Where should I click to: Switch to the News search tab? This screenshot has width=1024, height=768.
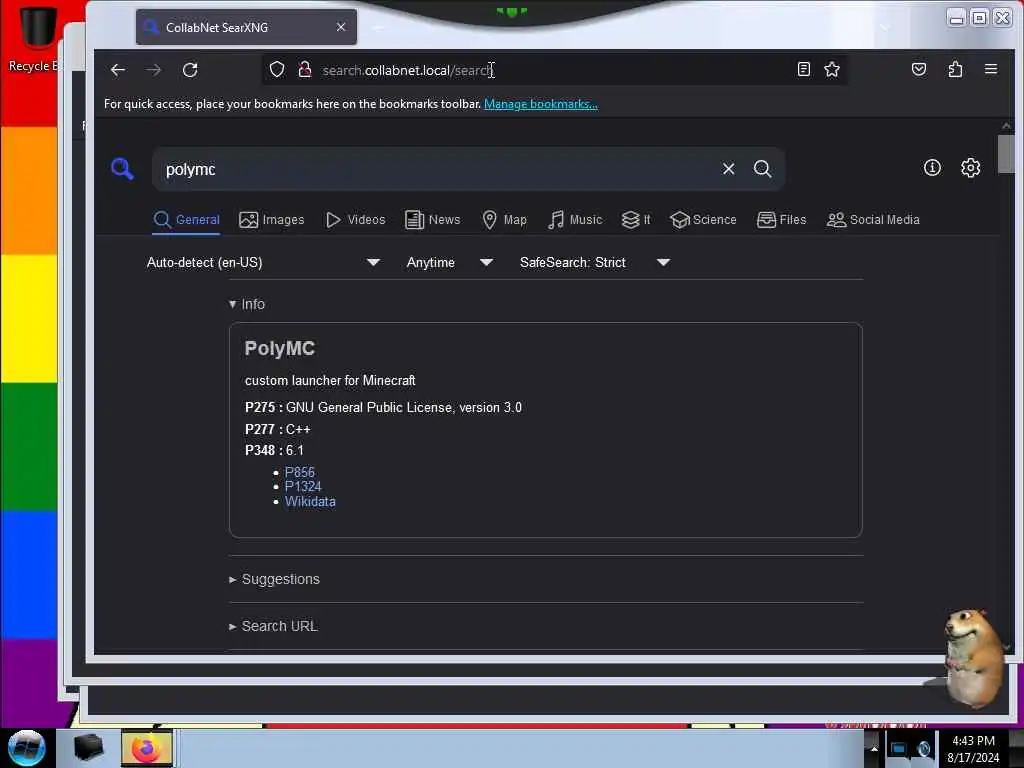(x=432, y=219)
